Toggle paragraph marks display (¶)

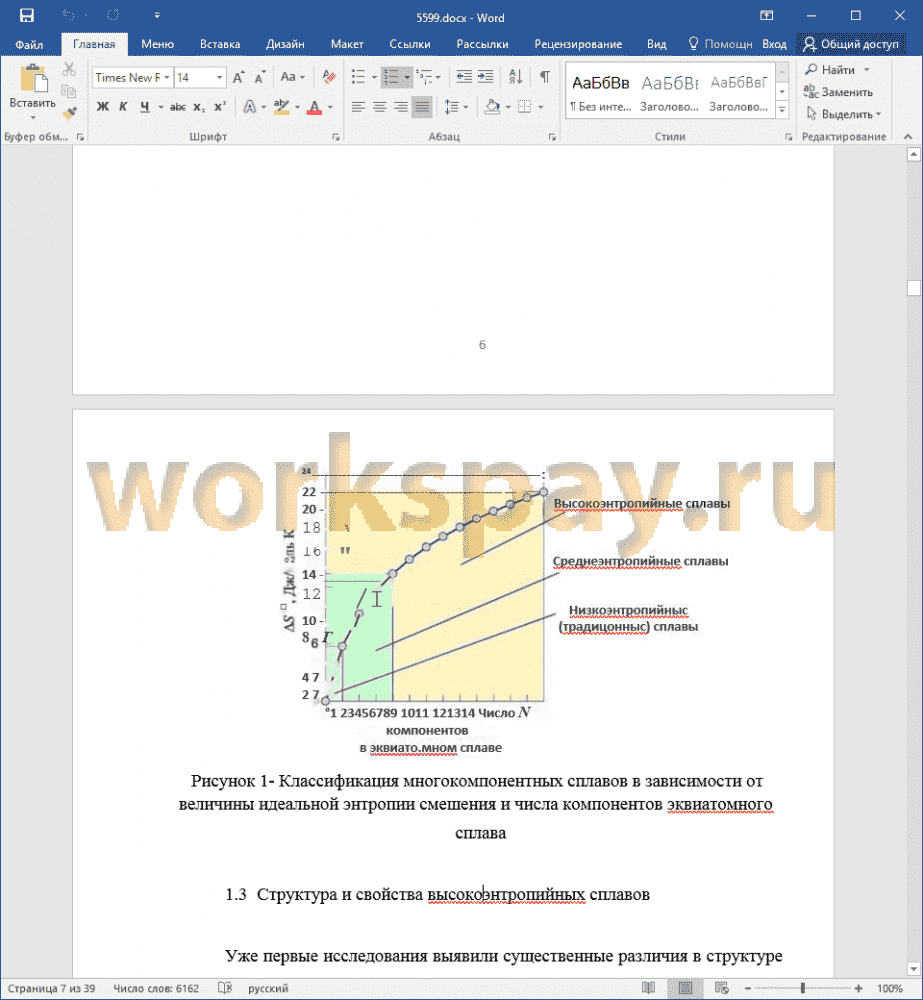tap(545, 77)
